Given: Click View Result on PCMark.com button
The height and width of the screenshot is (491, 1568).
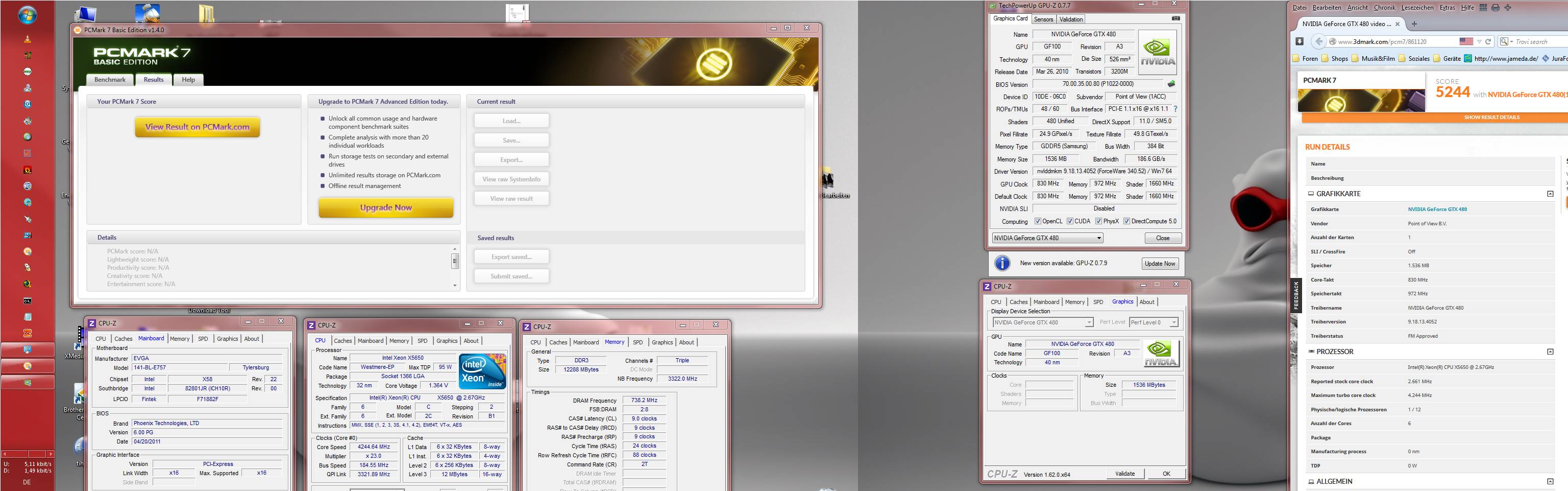Looking at the screenshot, I should [x=197, y=127].
